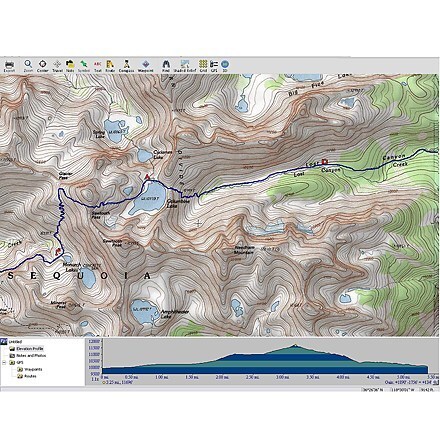Image resolution: width=440 pixels, height=440 pixels.
Task: Click the 4.00 mi mark on the profile axis
Action: point(343,377)
